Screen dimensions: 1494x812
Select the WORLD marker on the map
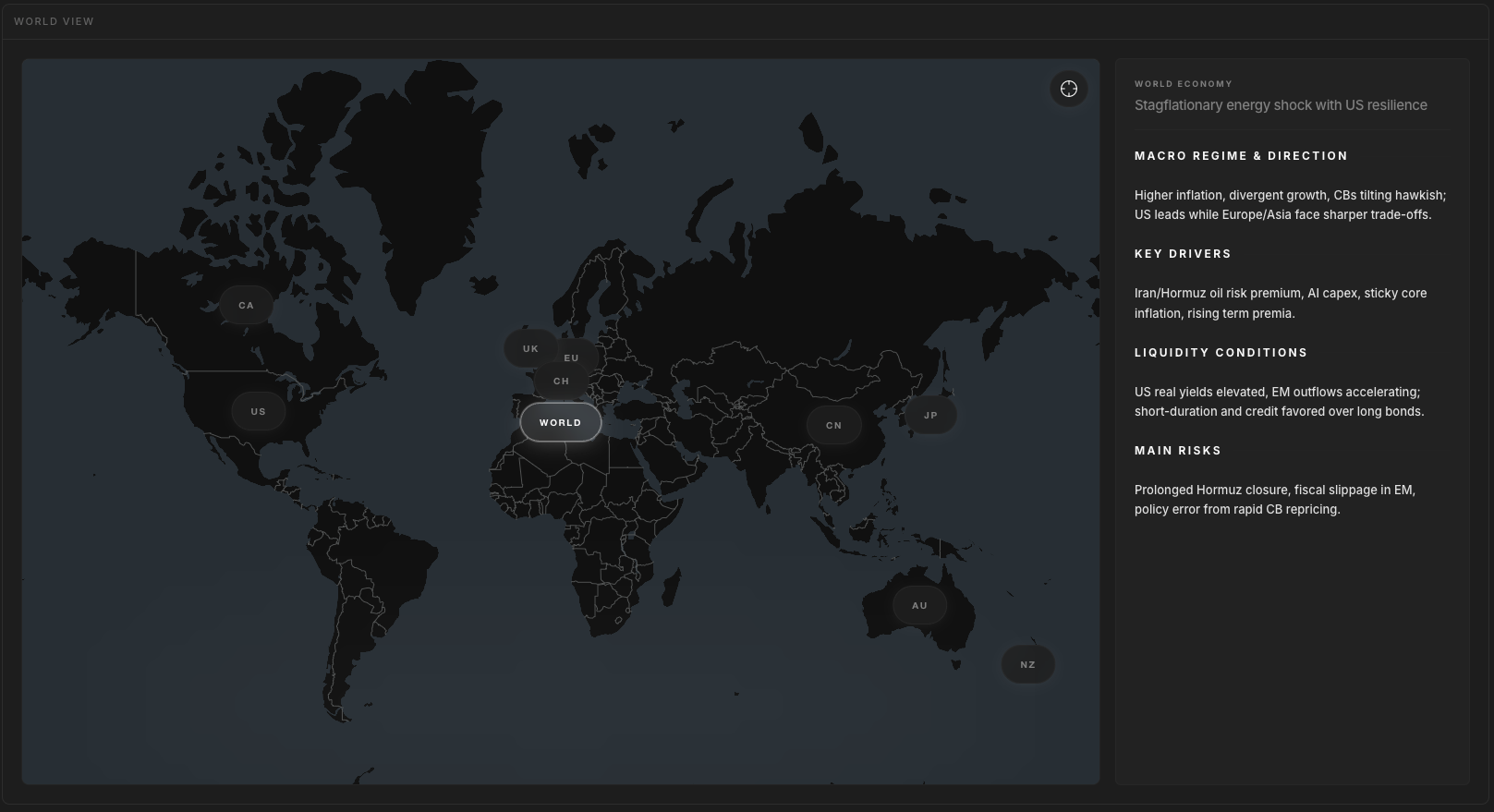pyautogui.click(x=561, y=422)
